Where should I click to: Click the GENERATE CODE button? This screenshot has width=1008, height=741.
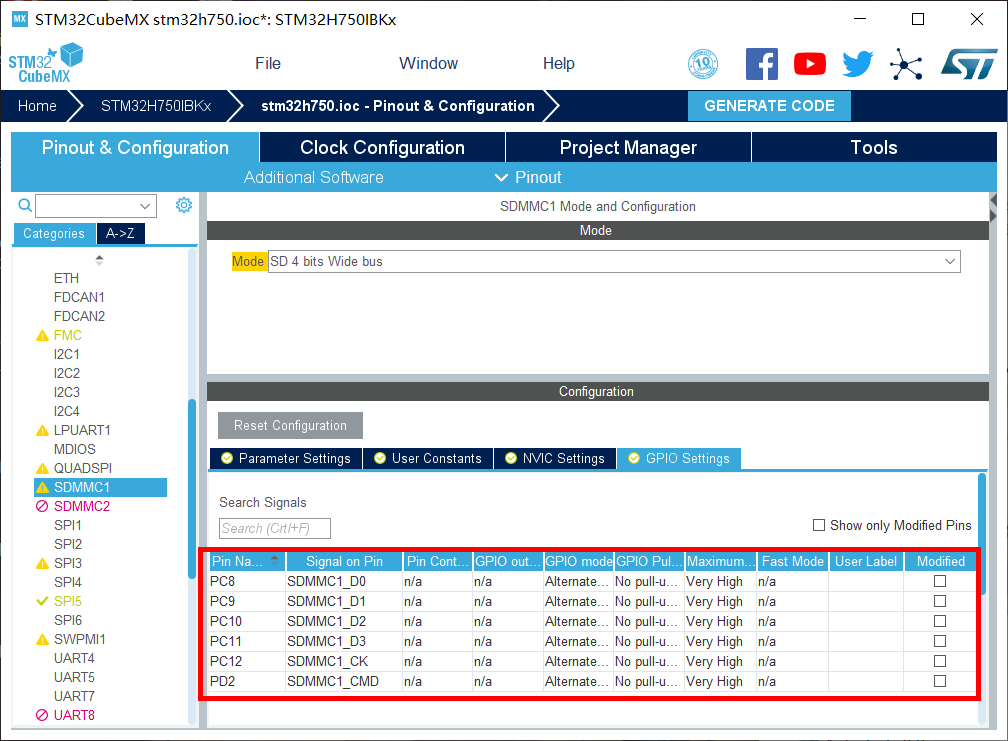pos(769,106)
